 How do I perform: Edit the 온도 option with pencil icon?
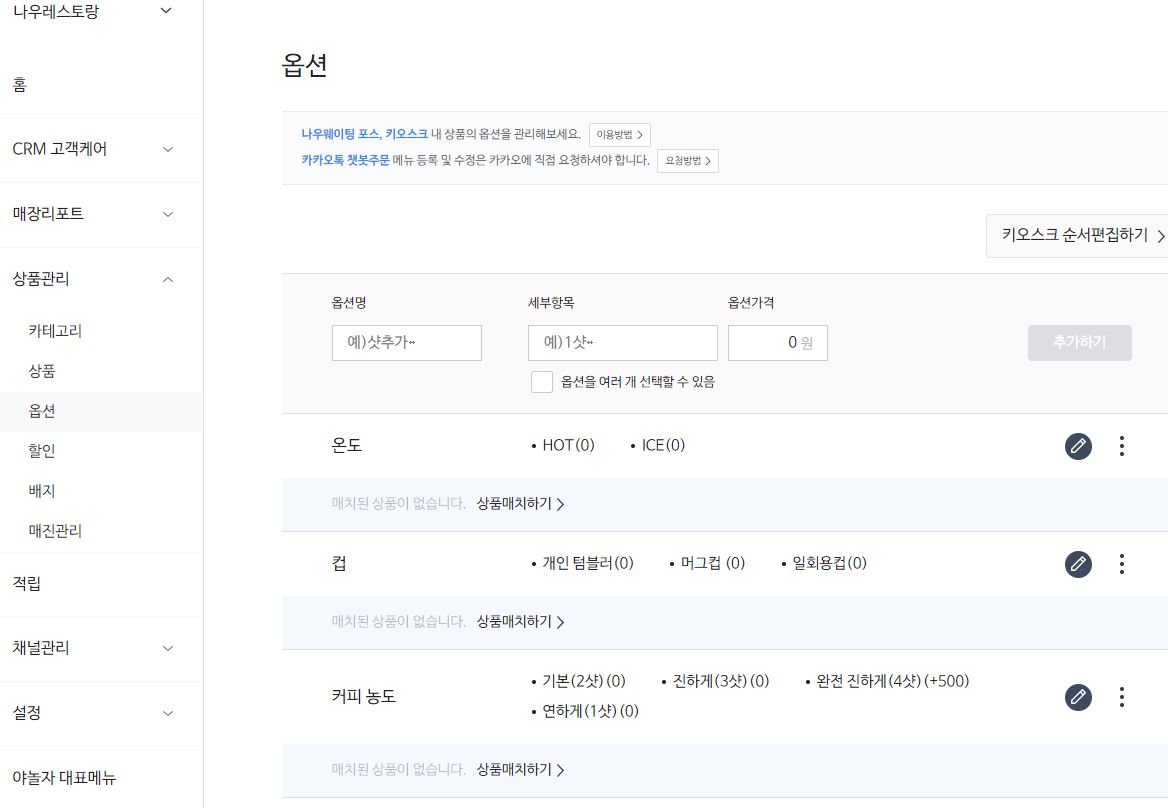[x=1078, y=446]
